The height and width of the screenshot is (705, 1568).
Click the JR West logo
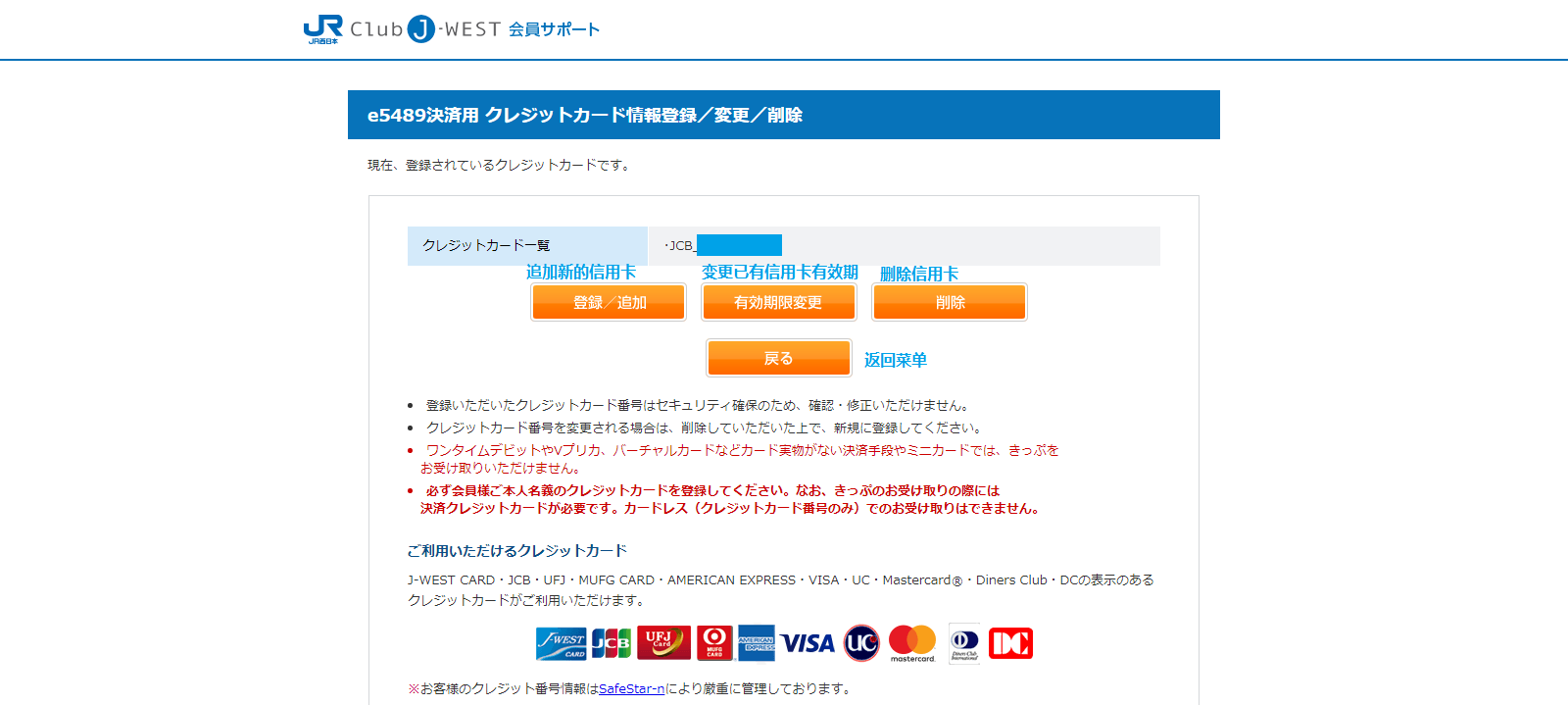[322, 29]
